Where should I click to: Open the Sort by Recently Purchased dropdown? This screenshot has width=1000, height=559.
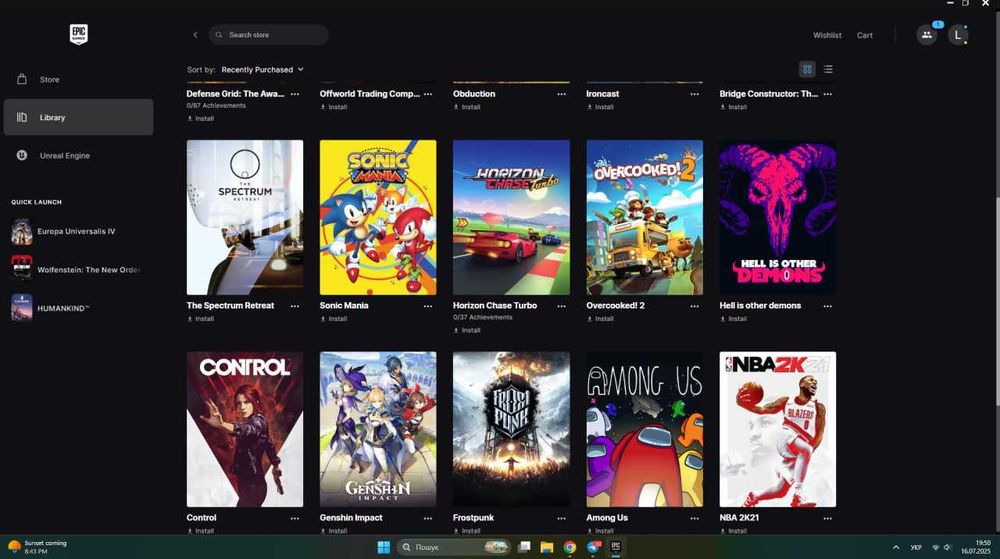click(x=262, y=69)
